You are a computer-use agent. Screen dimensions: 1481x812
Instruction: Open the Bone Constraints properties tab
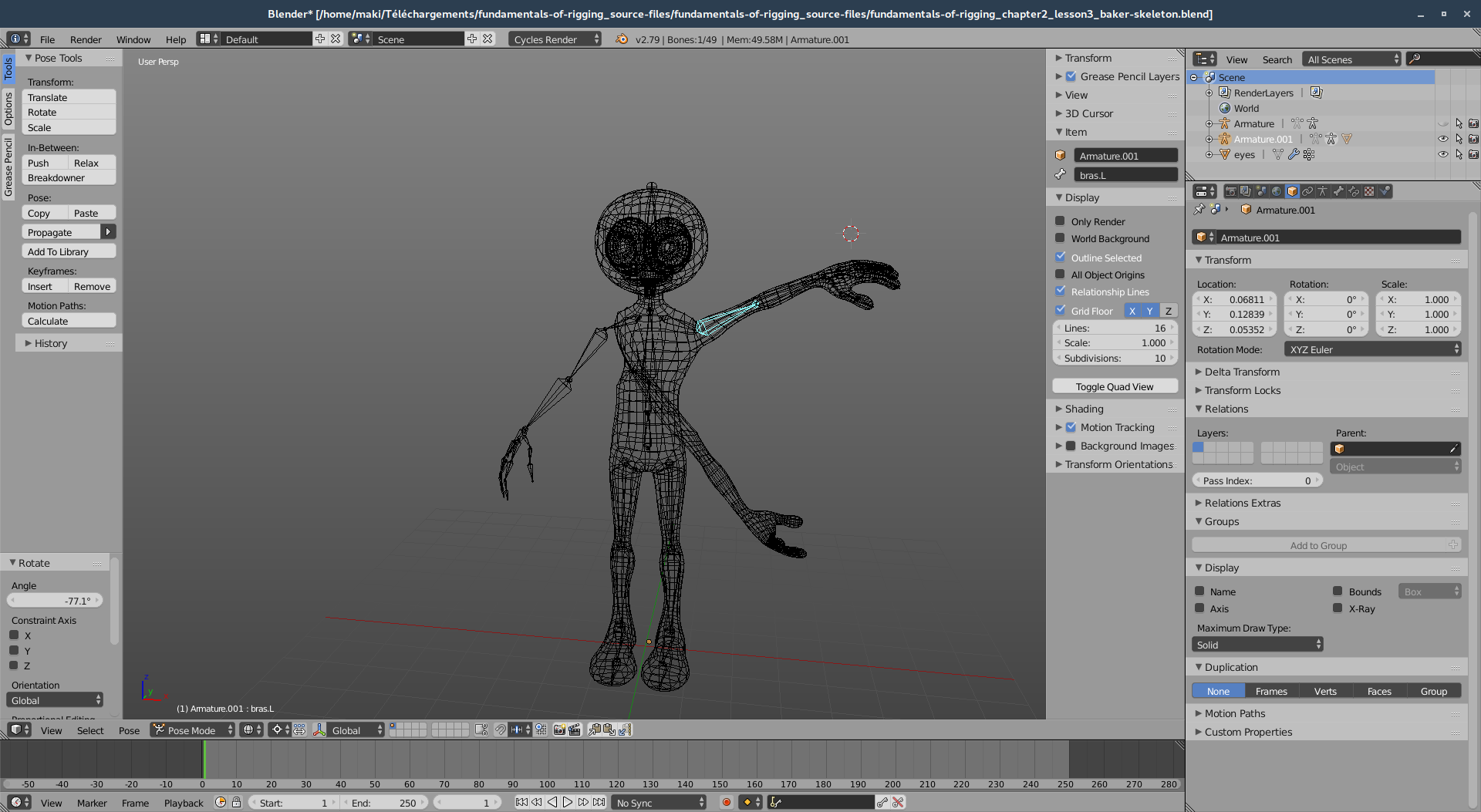coord(1354,191)
